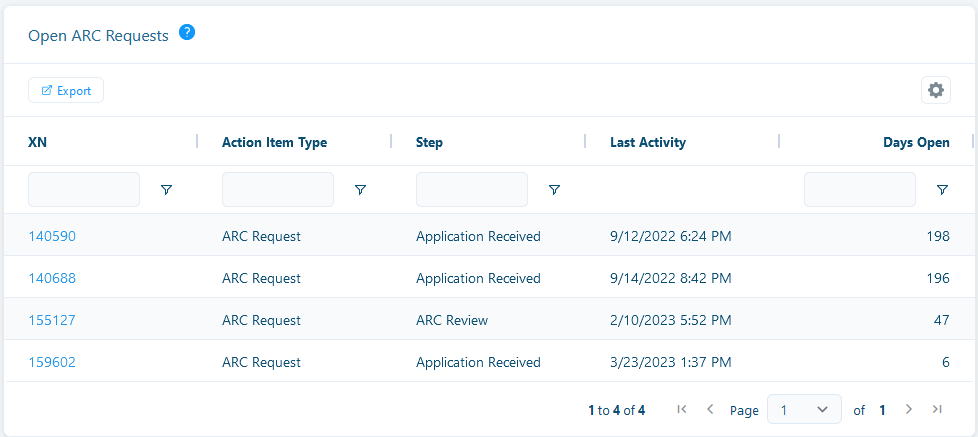978x437 pixels.
Task: Expand the Page number dropdown
Action: click(804, 410)
